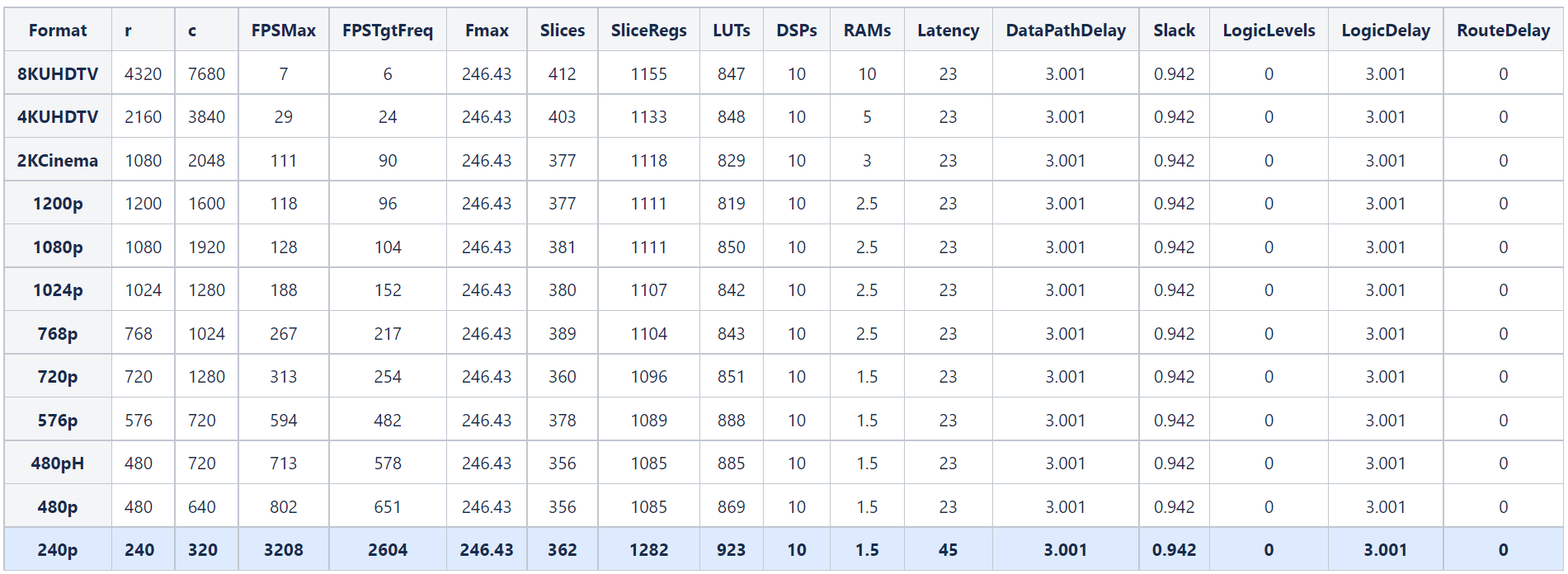Image resolution: width=1568 pixels, height=574 pixels.
Task: Click the 480pH row header
Action: click(x=58, y=463)
